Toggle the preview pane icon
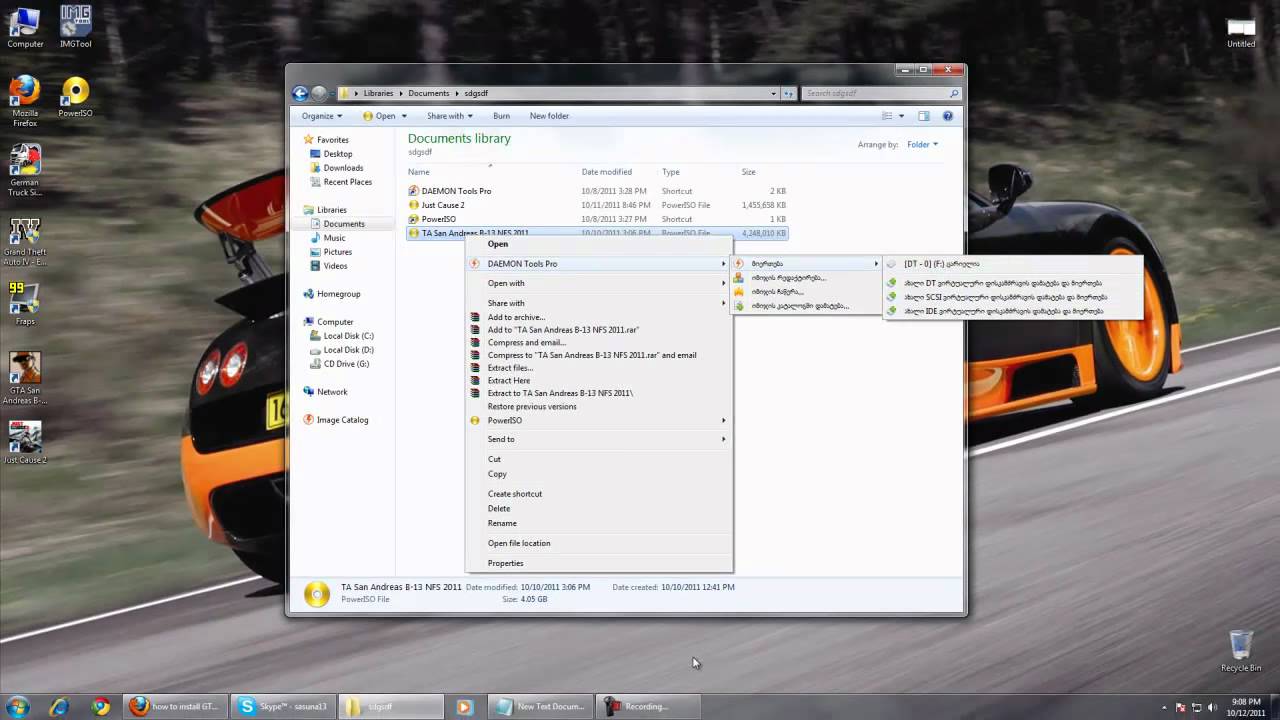Viewport: 1280px width, 720px height. [x=924, y=116]
